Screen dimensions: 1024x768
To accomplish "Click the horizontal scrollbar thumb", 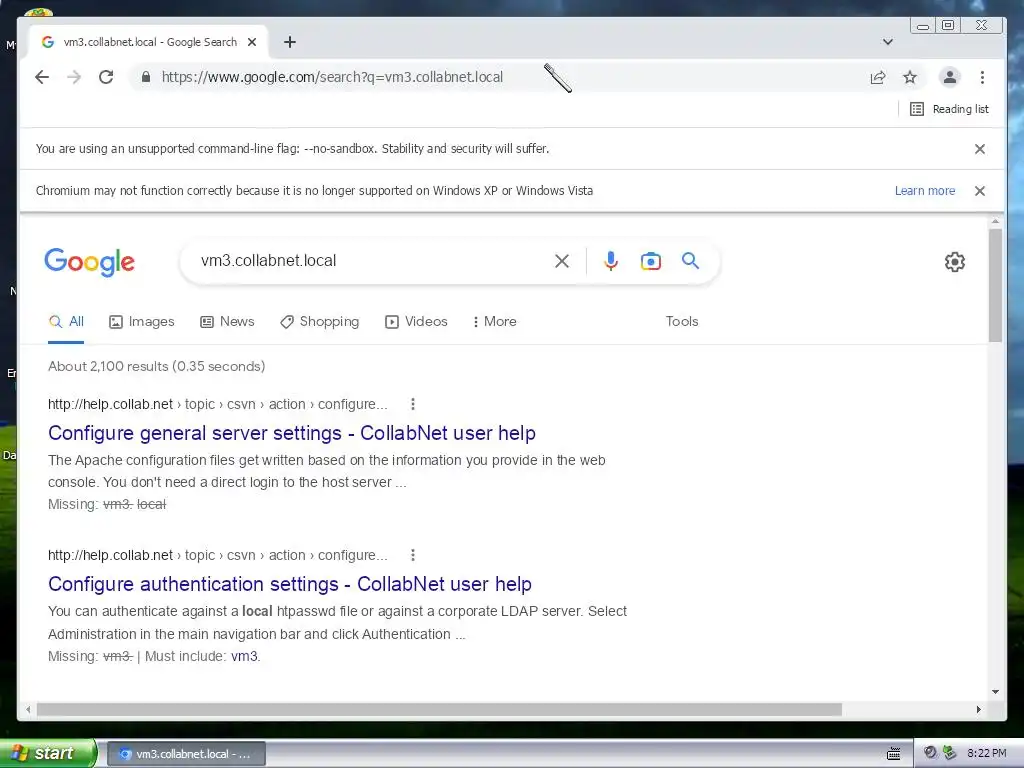I will 440,709.
